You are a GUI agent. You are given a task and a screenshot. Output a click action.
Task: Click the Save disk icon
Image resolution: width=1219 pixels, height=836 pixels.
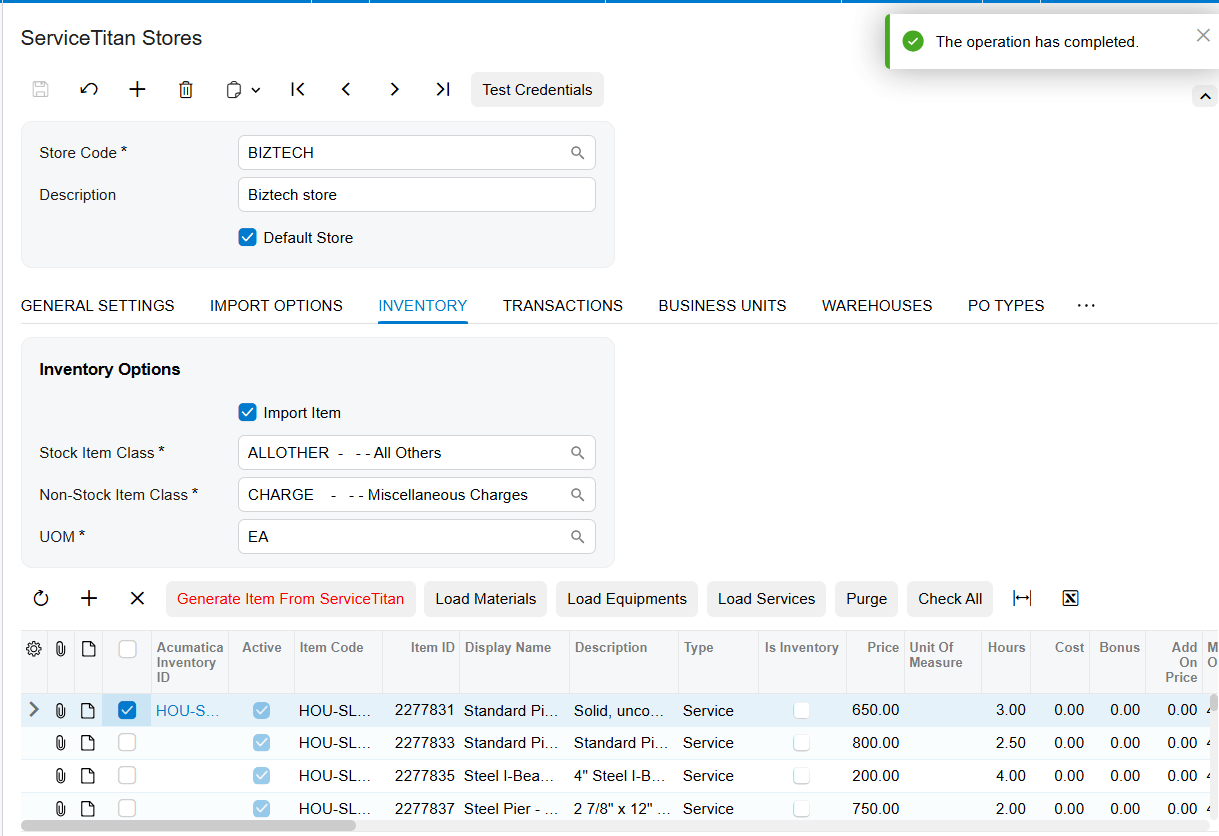pyautogui.click(x=41, y=89)
